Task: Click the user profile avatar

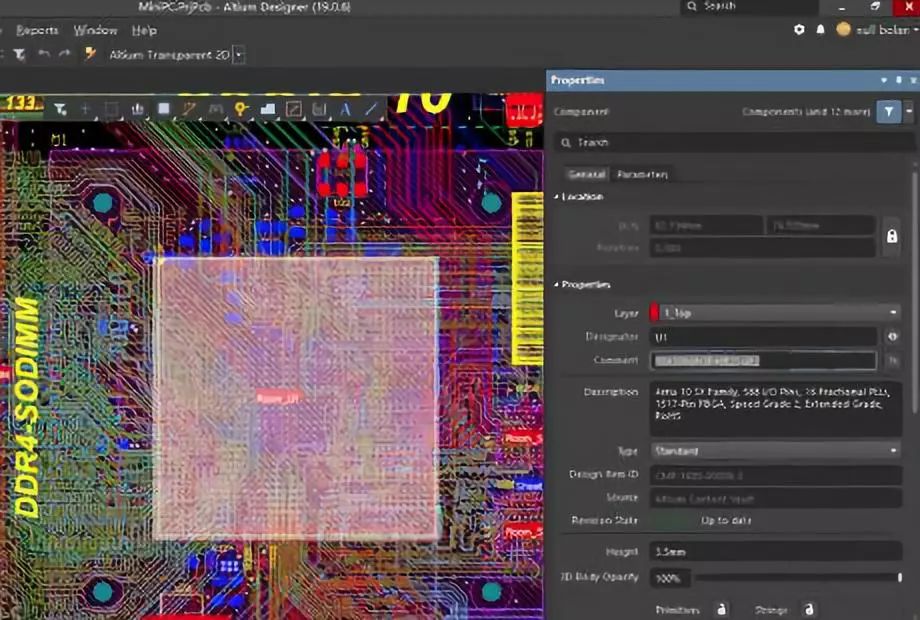Action: [843, 29]
